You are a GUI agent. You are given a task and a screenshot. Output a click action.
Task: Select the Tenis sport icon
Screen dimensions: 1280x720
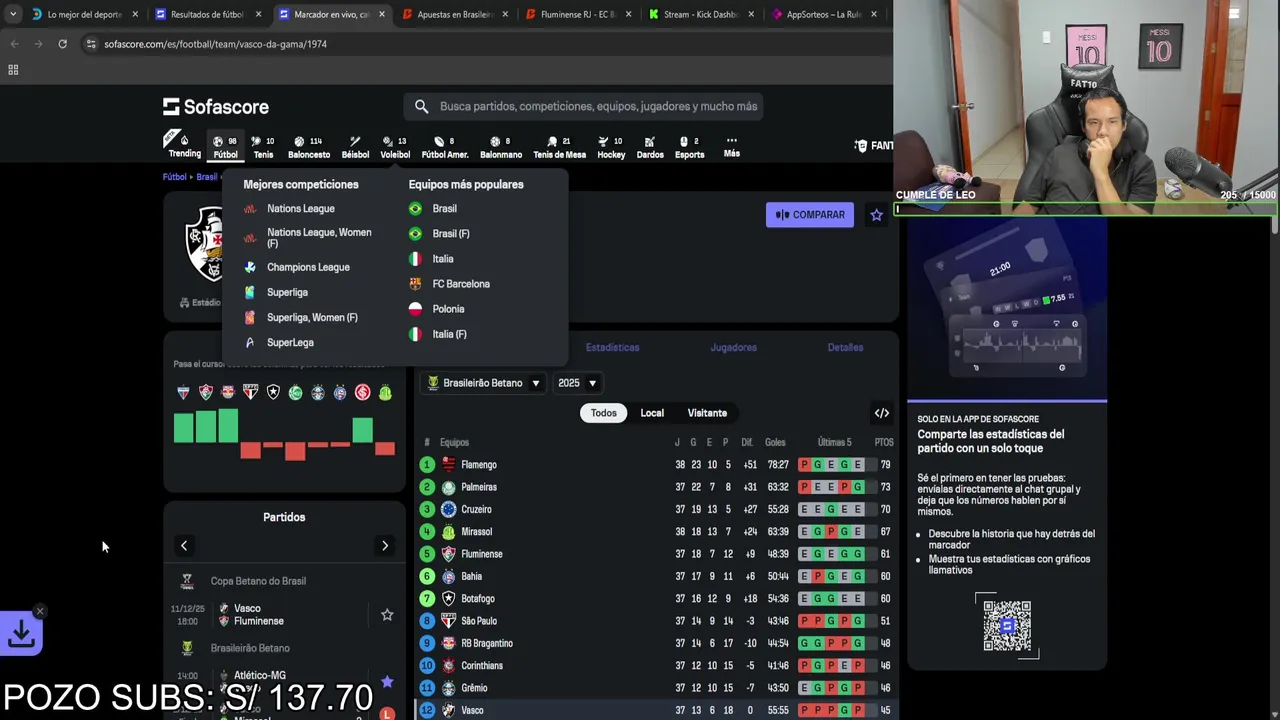pos(263,146)
